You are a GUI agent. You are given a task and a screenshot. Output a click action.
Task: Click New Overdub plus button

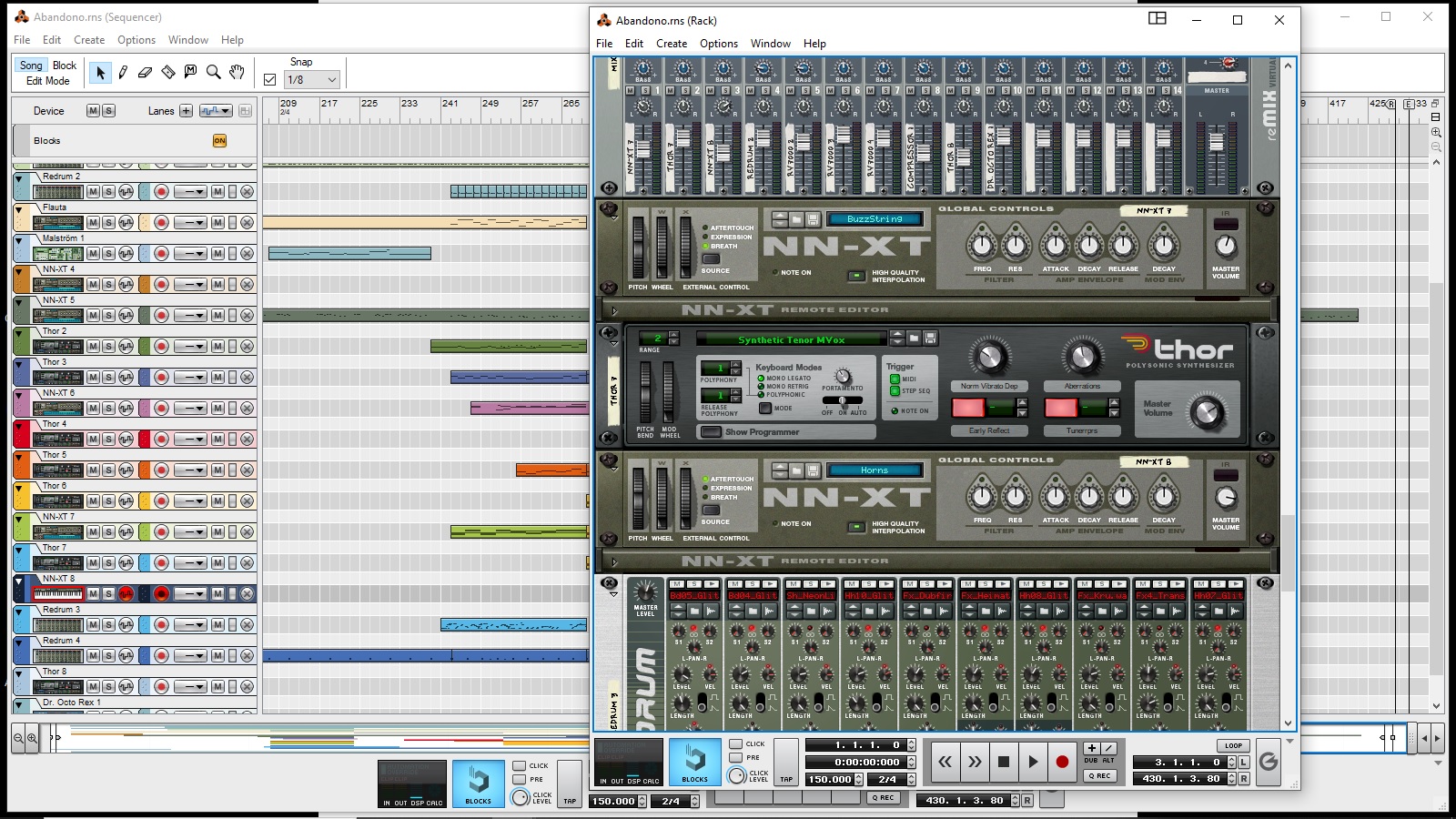coord(1092,748)
